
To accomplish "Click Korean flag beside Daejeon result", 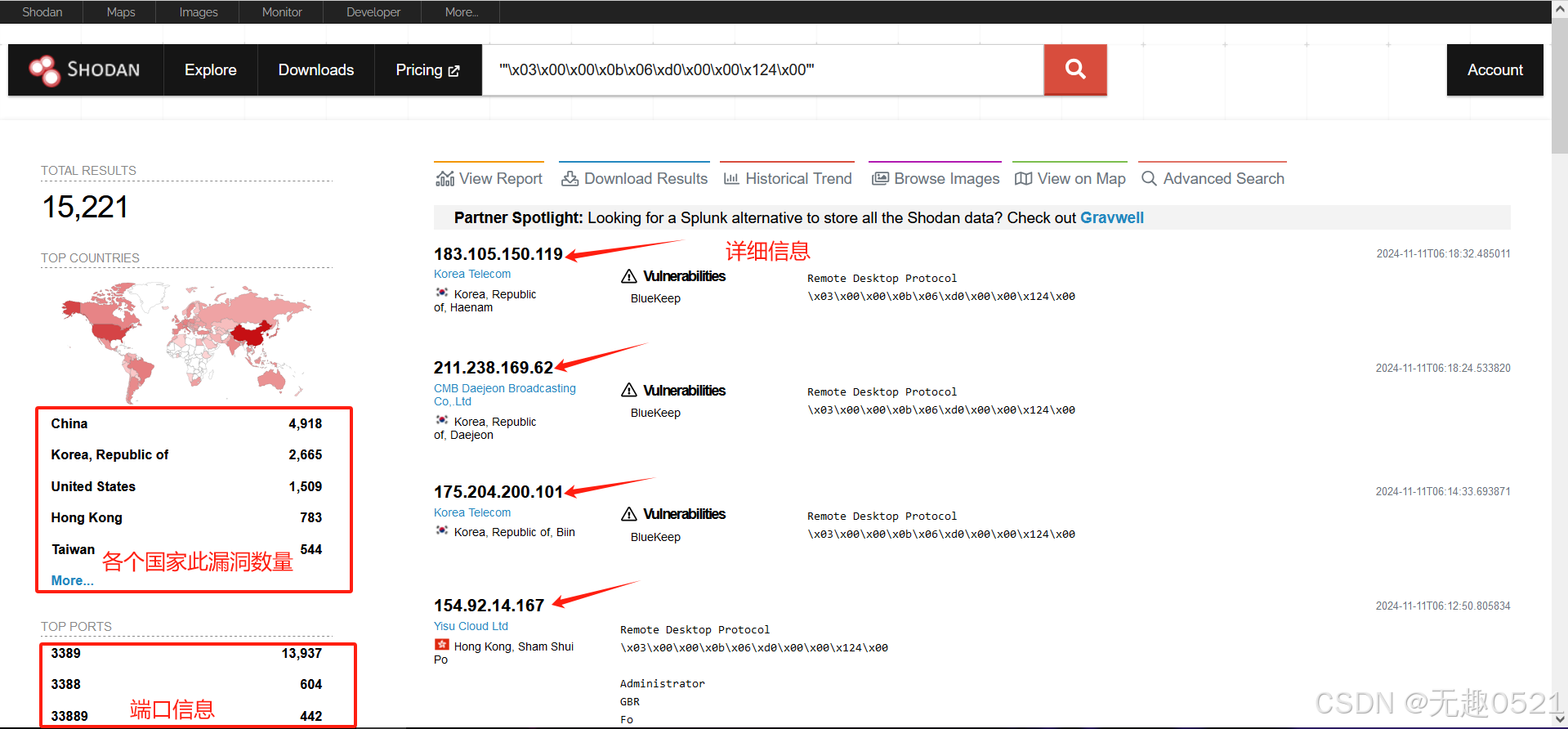I will click(x=441, y=420).
